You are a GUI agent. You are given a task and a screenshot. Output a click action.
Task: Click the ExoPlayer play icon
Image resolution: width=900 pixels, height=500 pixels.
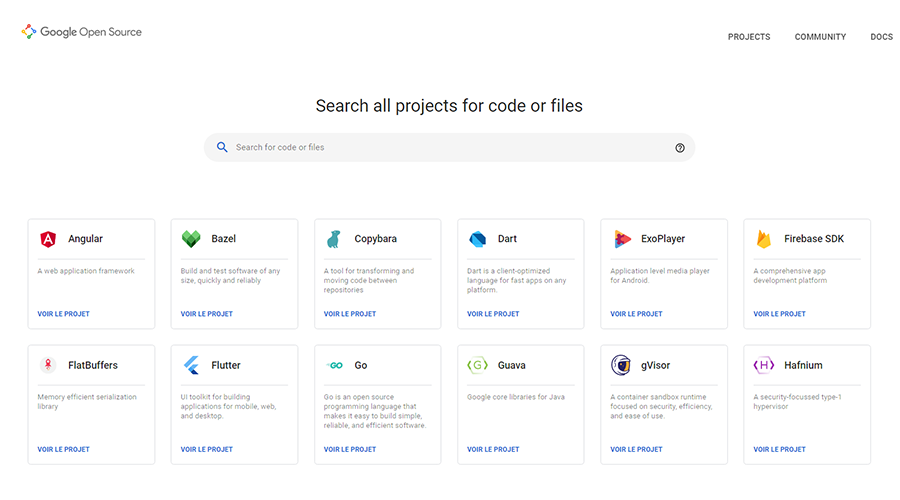tap(622, 239)
